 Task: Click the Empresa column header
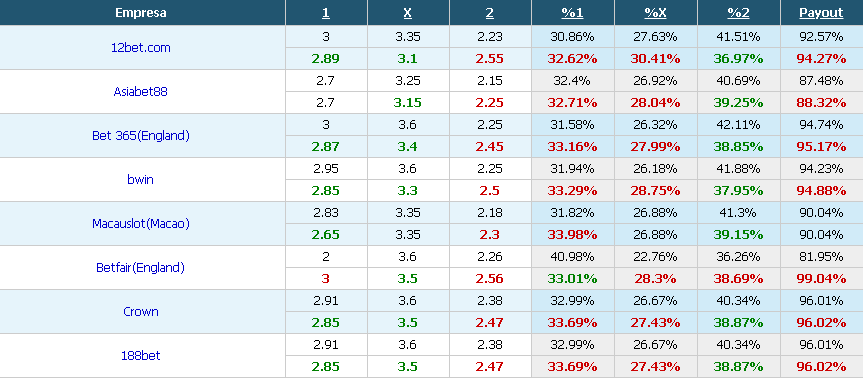click(x=140, y=13)
